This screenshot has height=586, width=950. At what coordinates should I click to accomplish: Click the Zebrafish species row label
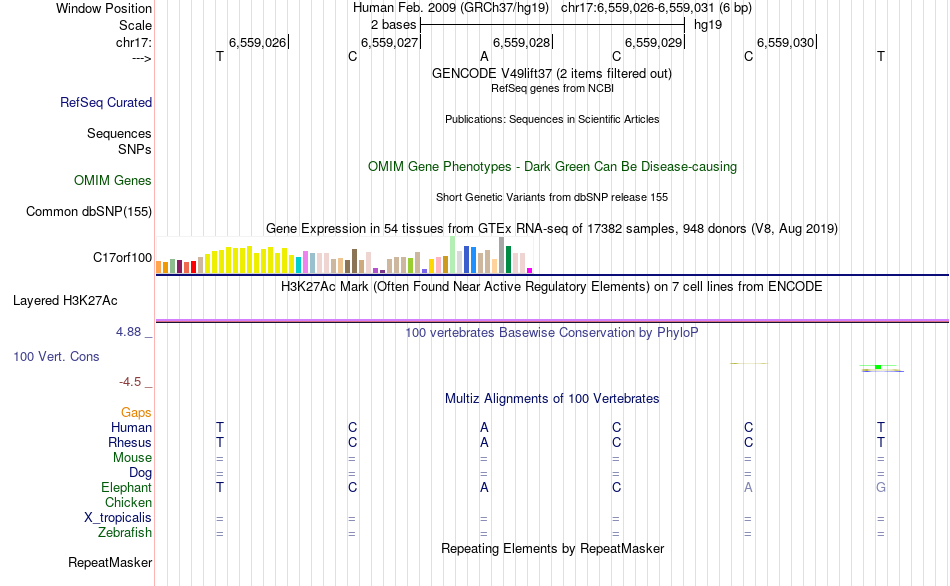coord(125,533)
